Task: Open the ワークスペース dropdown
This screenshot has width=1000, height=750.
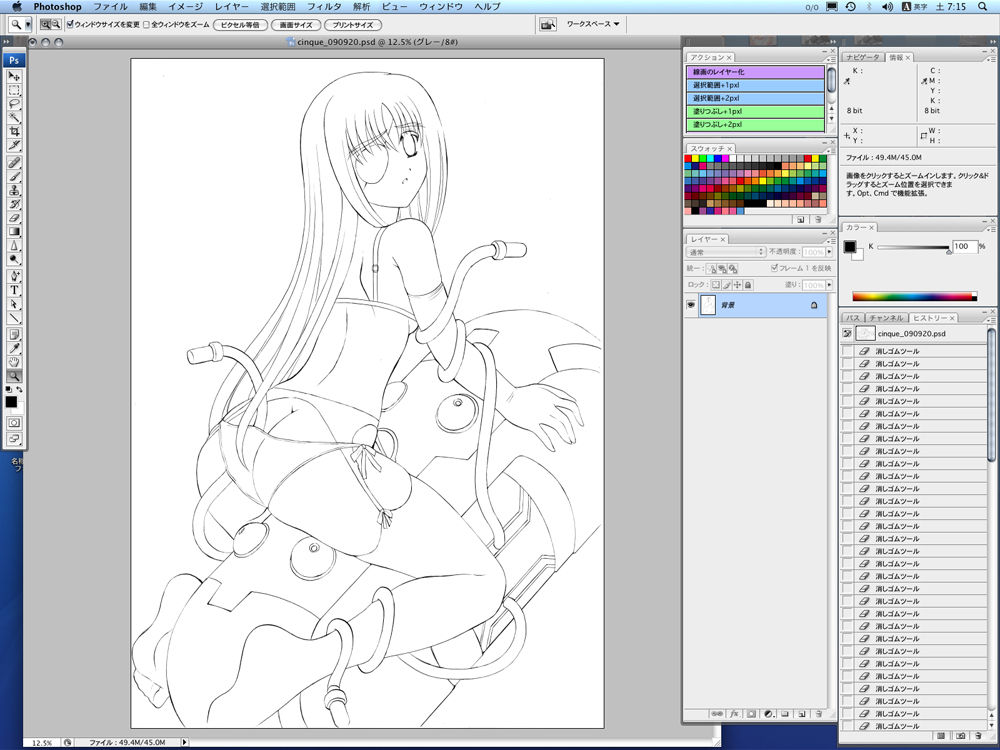Action: coord(593,24)
